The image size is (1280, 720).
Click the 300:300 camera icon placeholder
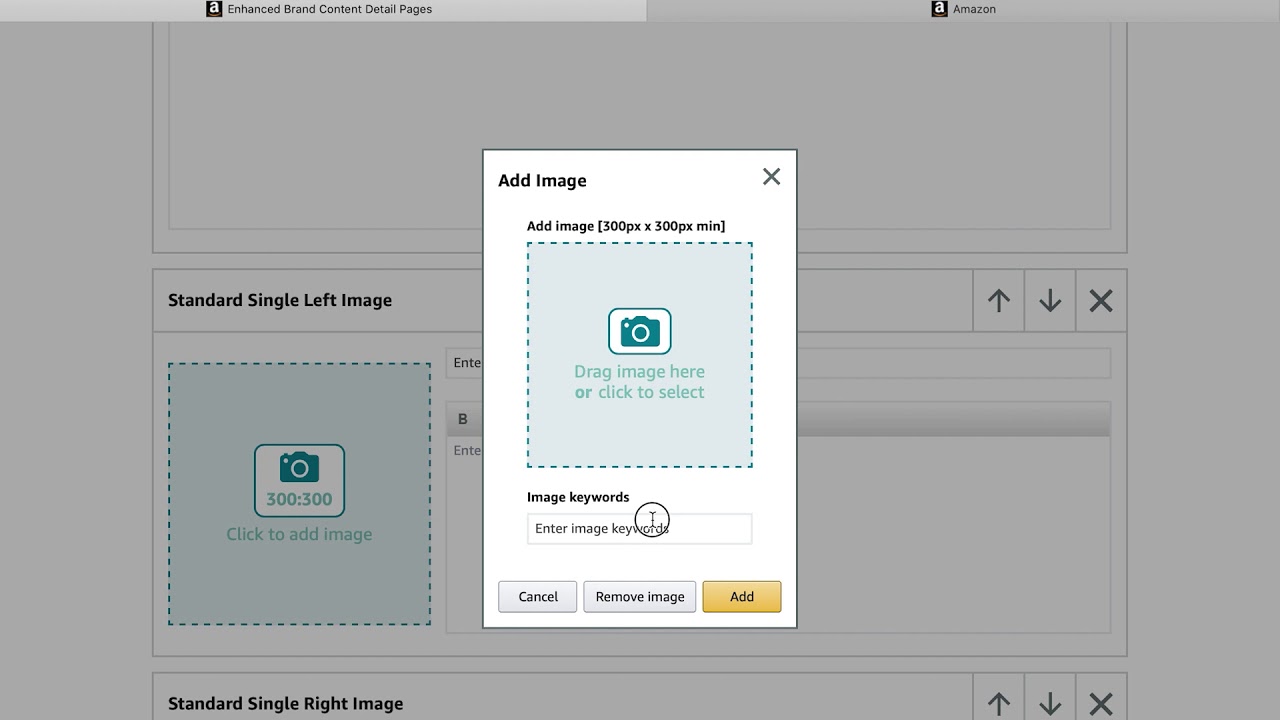click(x=299, y=481)
